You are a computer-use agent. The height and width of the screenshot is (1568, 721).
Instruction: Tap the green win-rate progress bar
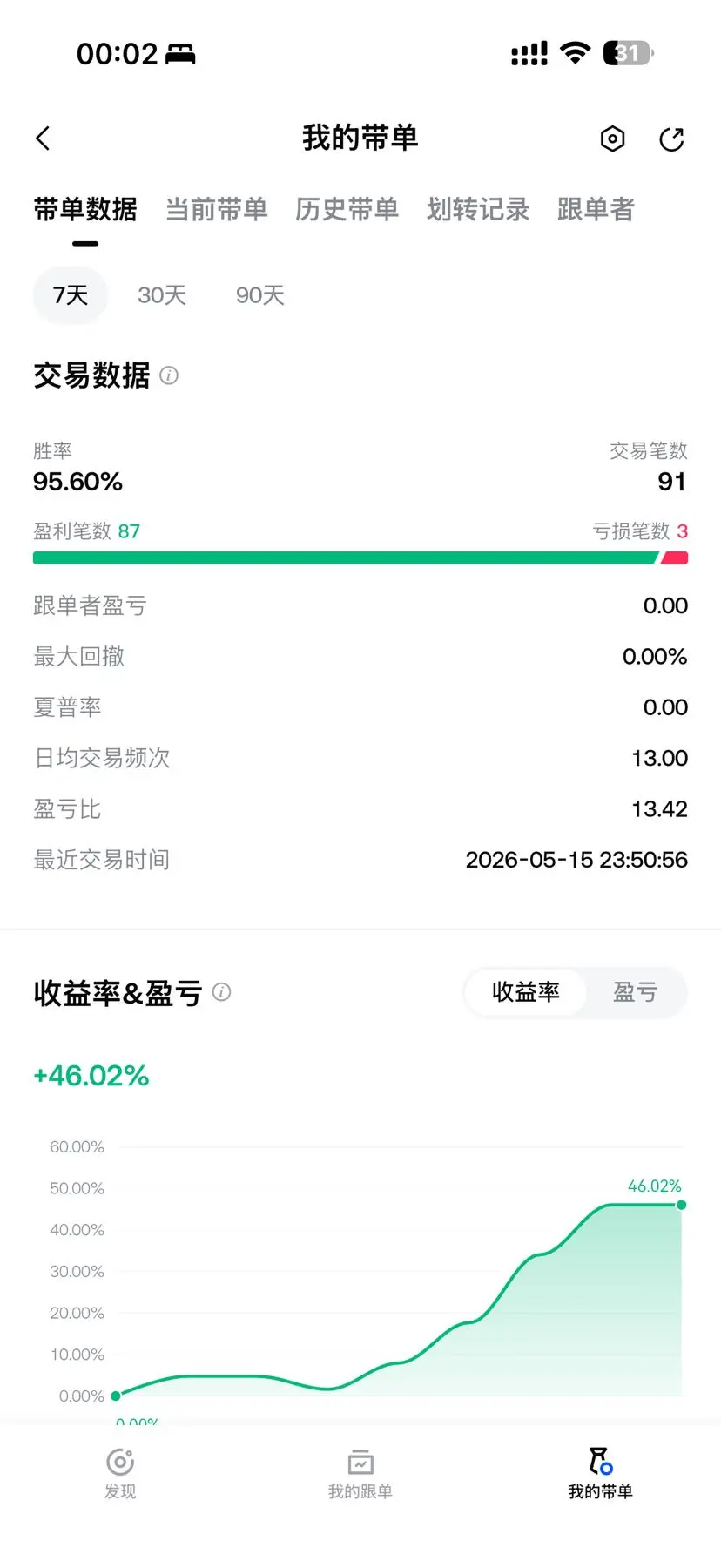point(345,558)
